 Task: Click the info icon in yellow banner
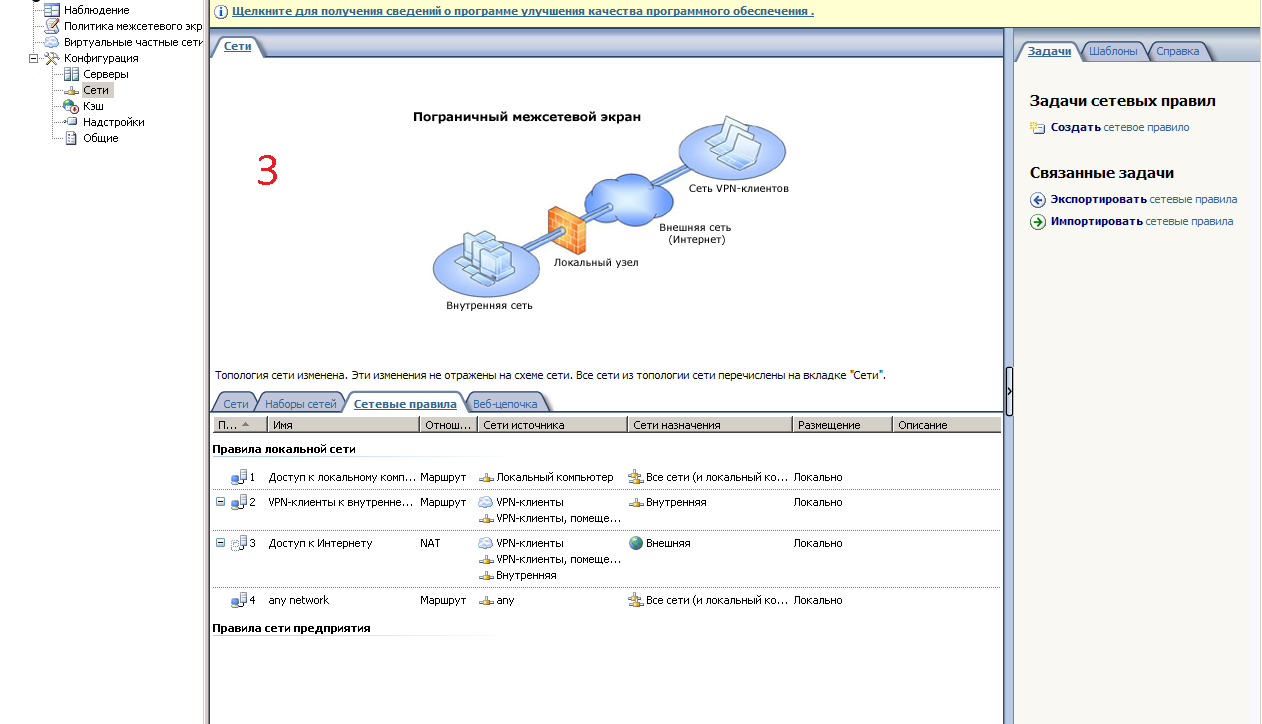click(x=221, y=12)
